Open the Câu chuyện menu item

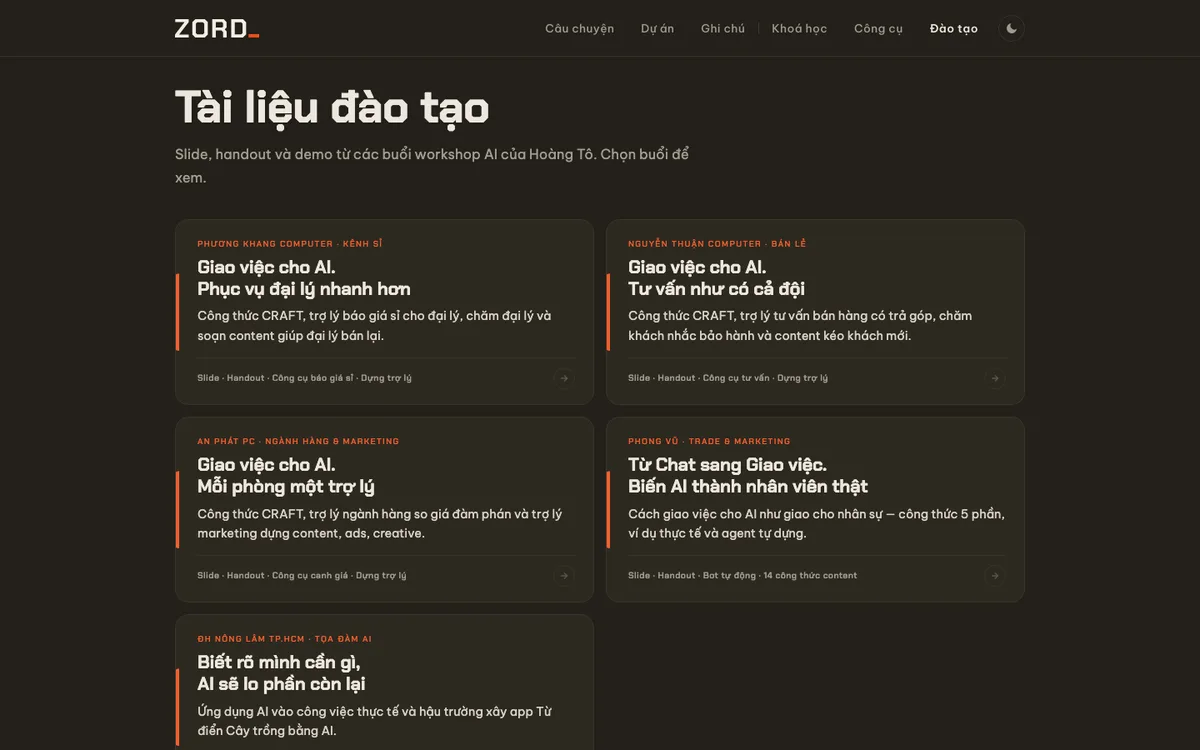pos(579,28)
